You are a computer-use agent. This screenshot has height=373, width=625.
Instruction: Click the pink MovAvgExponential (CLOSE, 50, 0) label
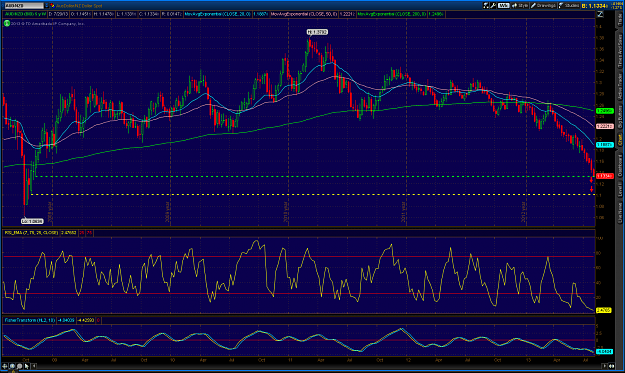[x=304, y=14]
